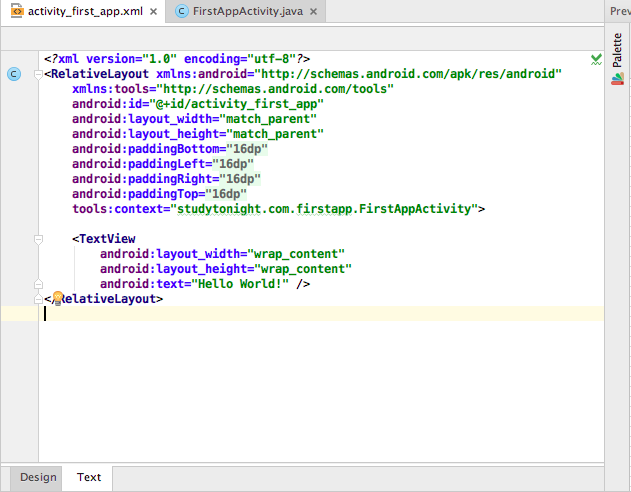
Task: Click the "@+id/activity_first_app" id value
Action: [x=237, y=104]
